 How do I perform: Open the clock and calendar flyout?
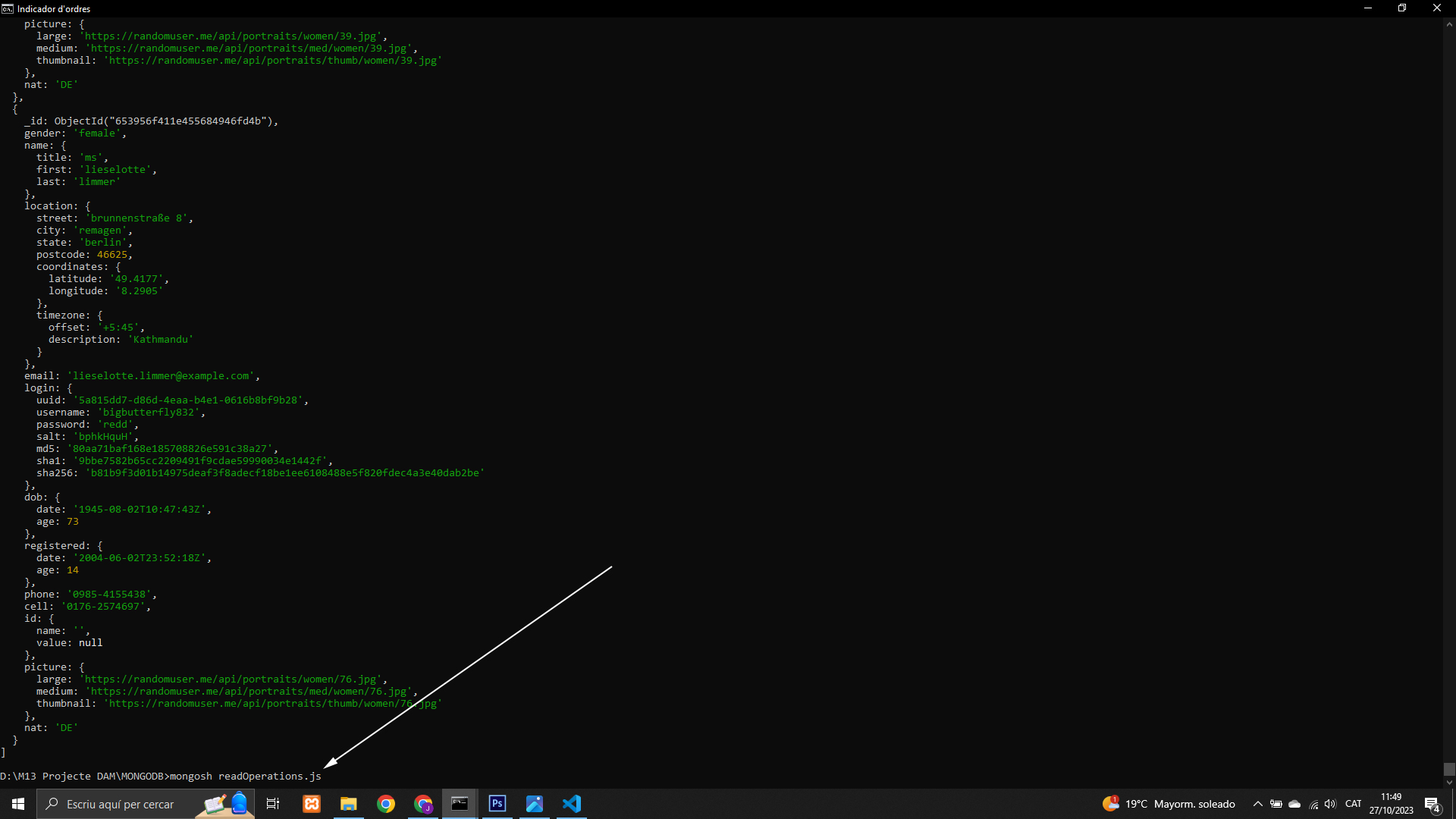1391,804
